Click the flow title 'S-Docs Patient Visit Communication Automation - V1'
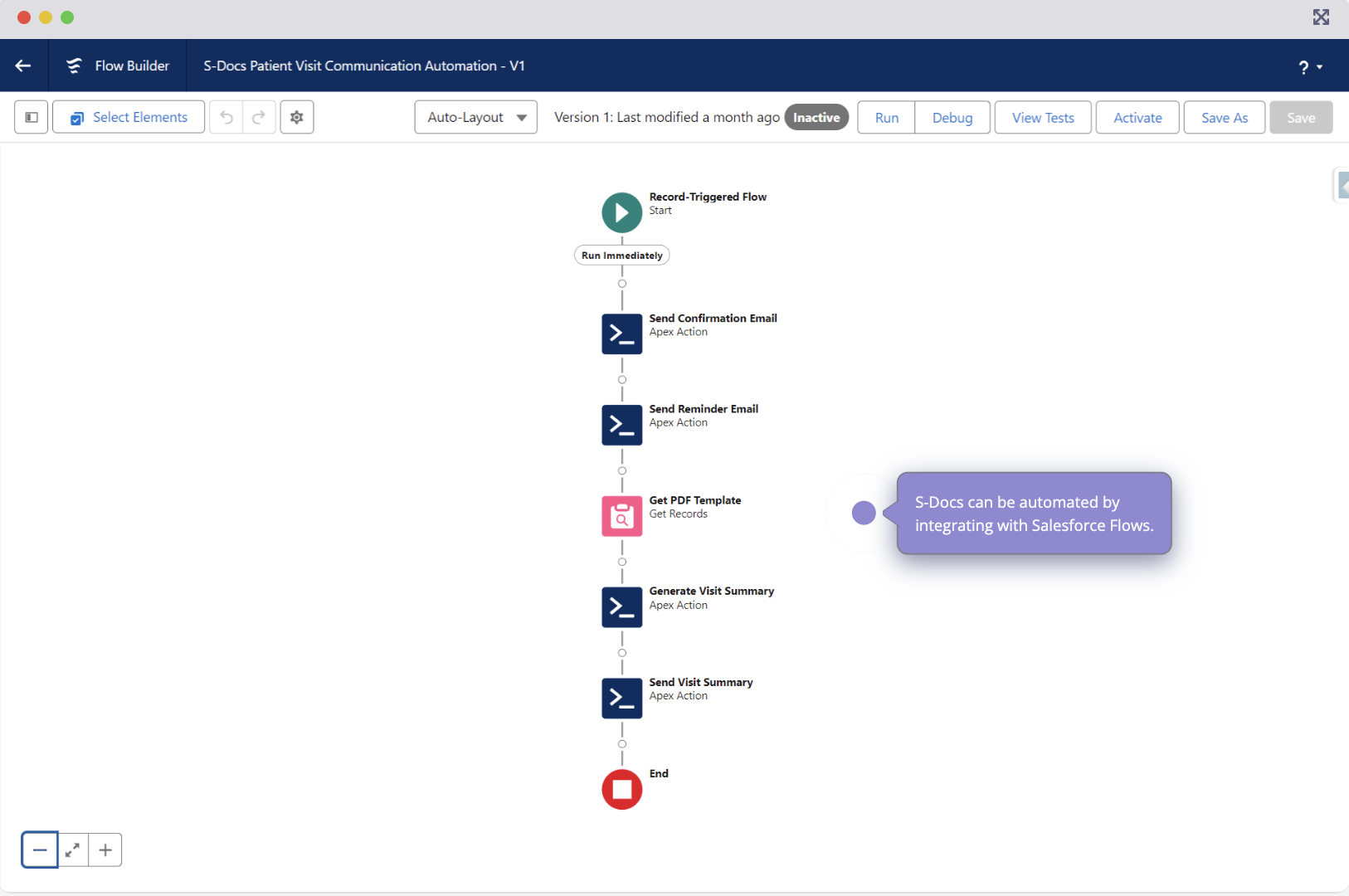Image resolution: width=1349 pixels, height=896 pixels. tap(364, 66)
